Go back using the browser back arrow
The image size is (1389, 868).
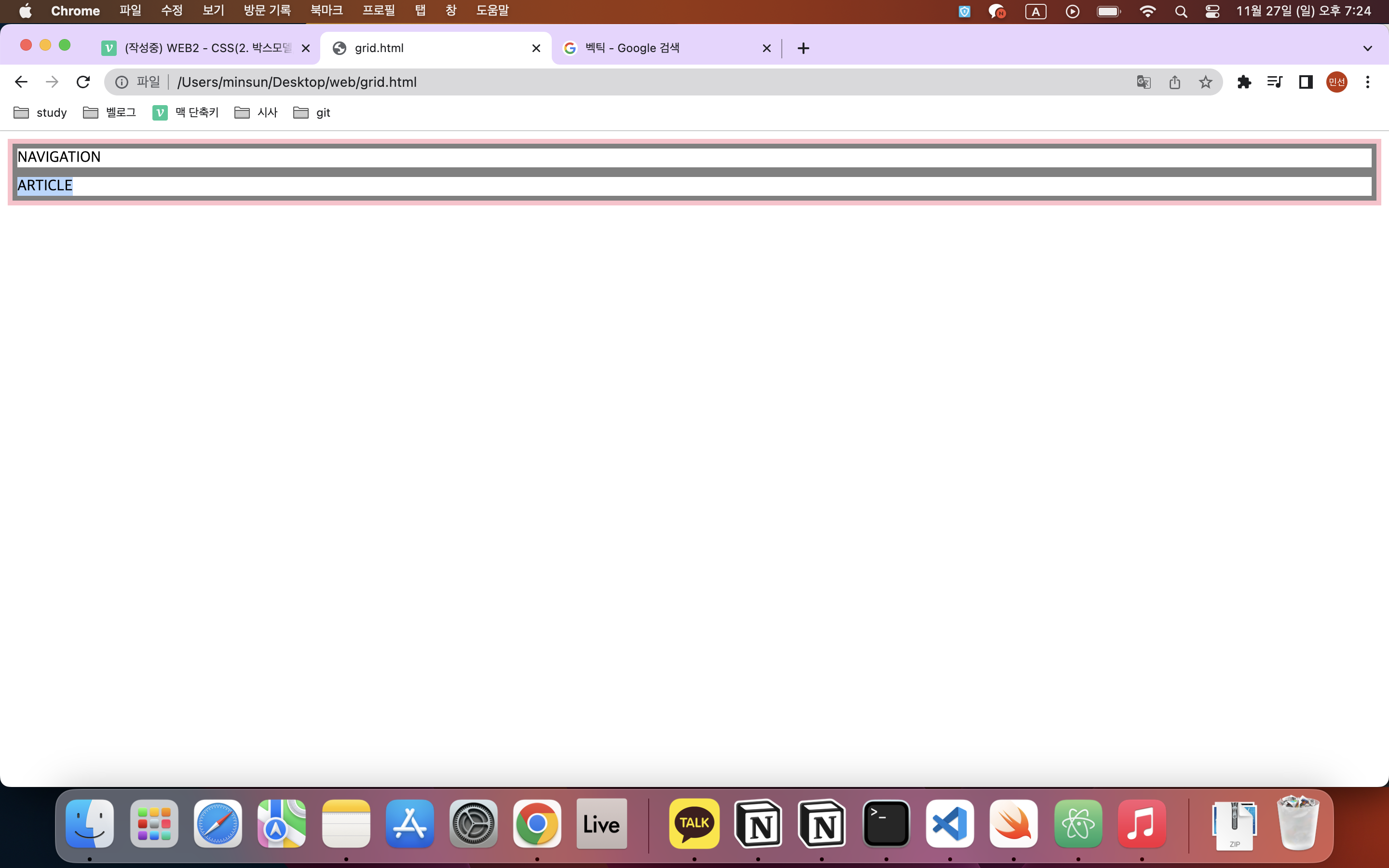pyautogui.click(x=21, y=82)
